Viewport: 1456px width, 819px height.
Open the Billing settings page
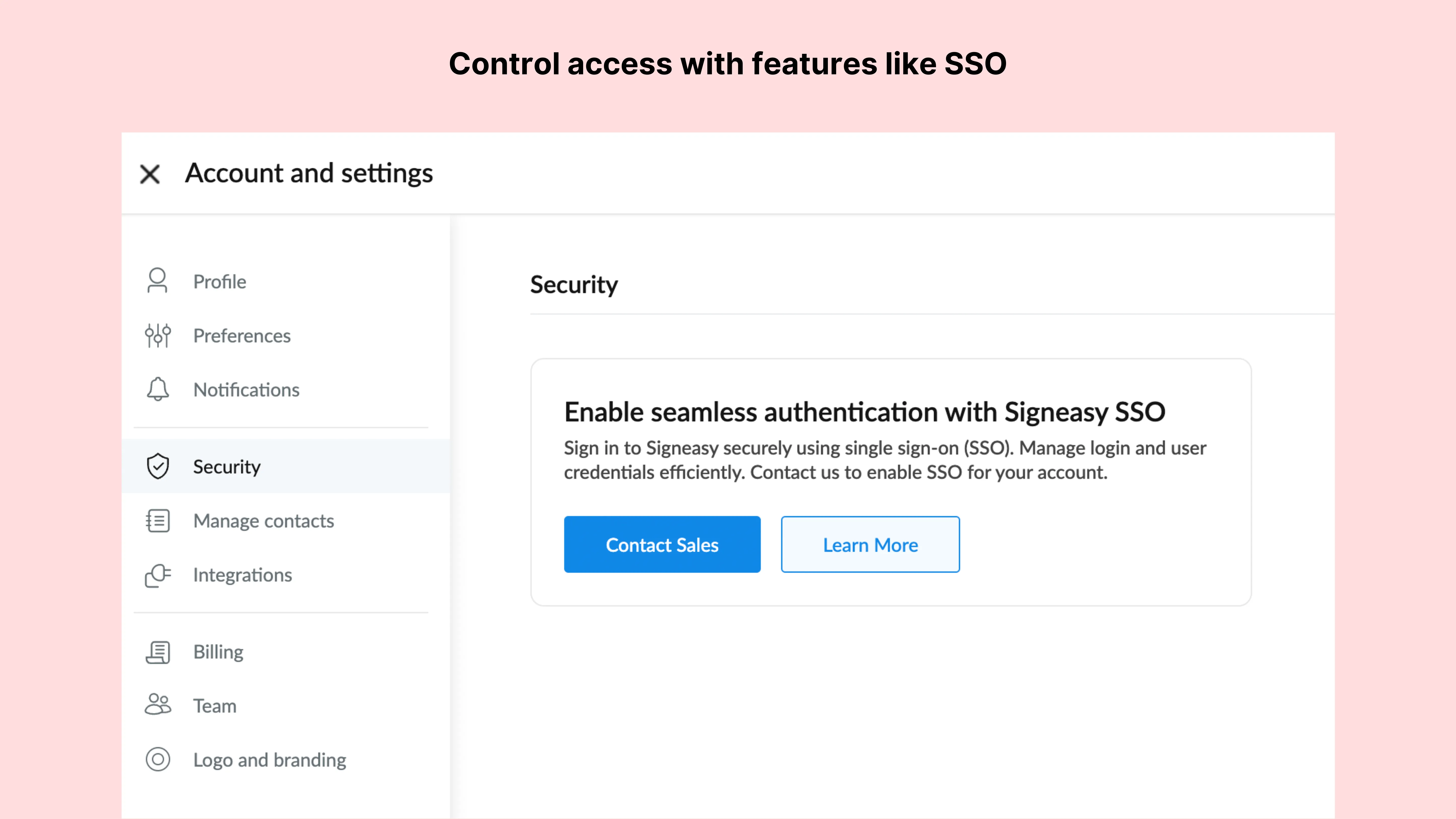click(218, 652)
